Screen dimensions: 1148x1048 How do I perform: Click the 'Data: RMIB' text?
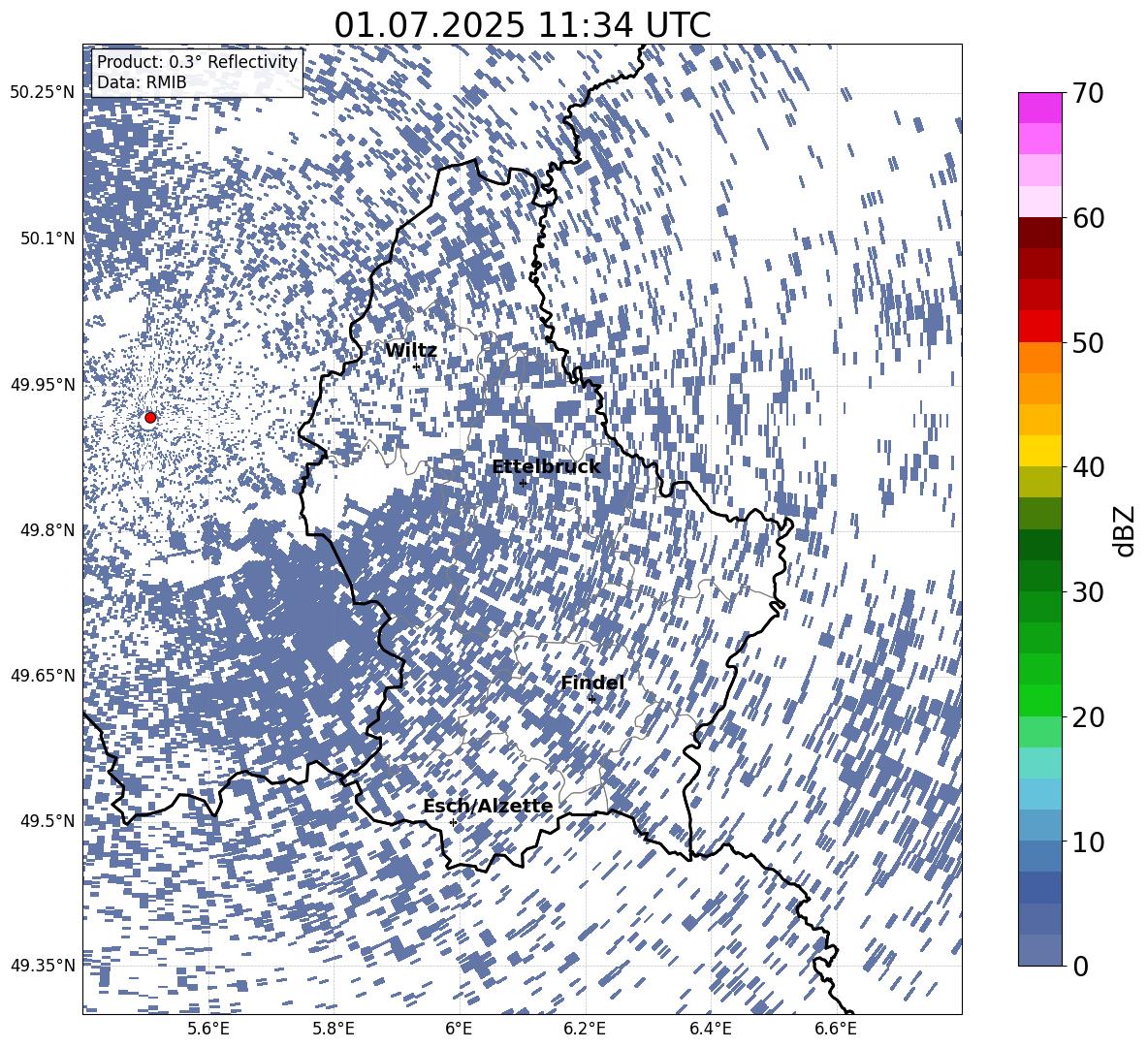click(x=142, y=82)
